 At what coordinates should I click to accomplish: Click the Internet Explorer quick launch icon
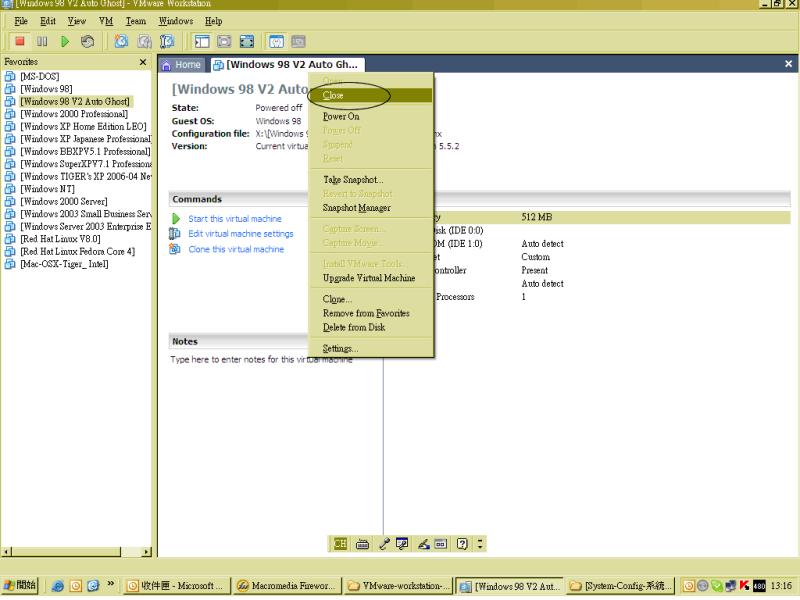[58, 586]
